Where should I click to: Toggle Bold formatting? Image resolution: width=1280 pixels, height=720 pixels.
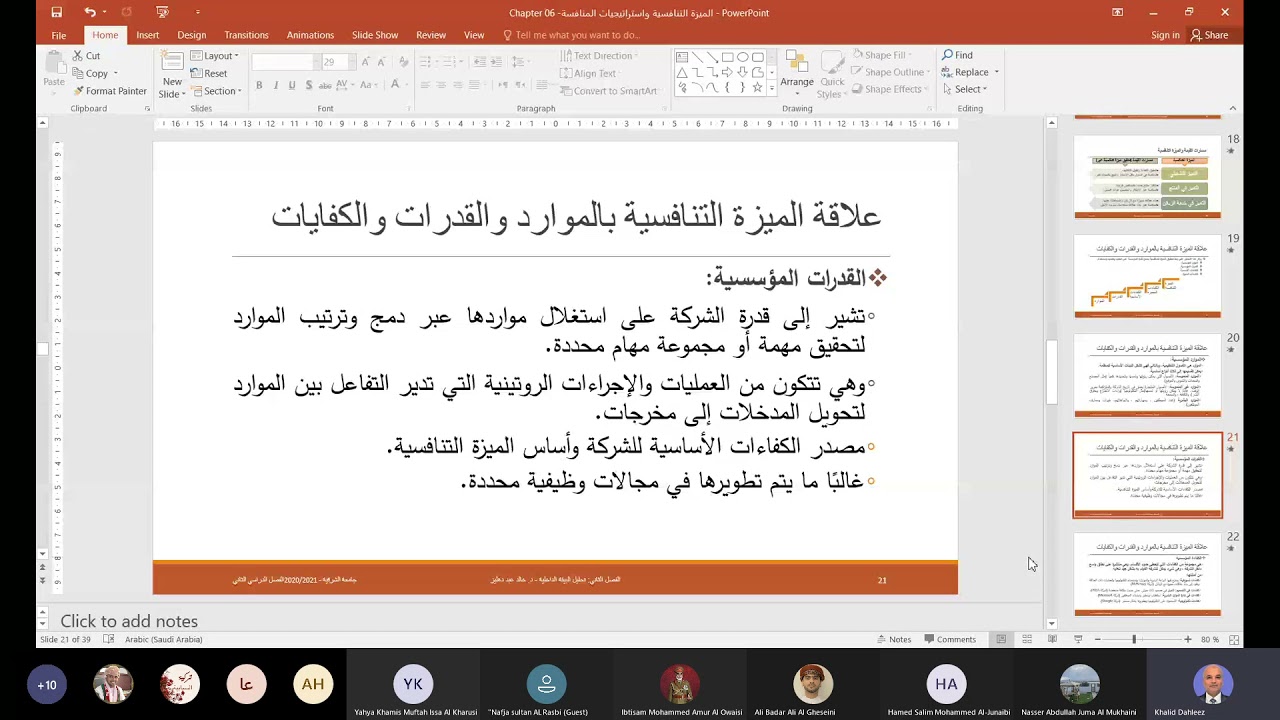tap(259, 85)
